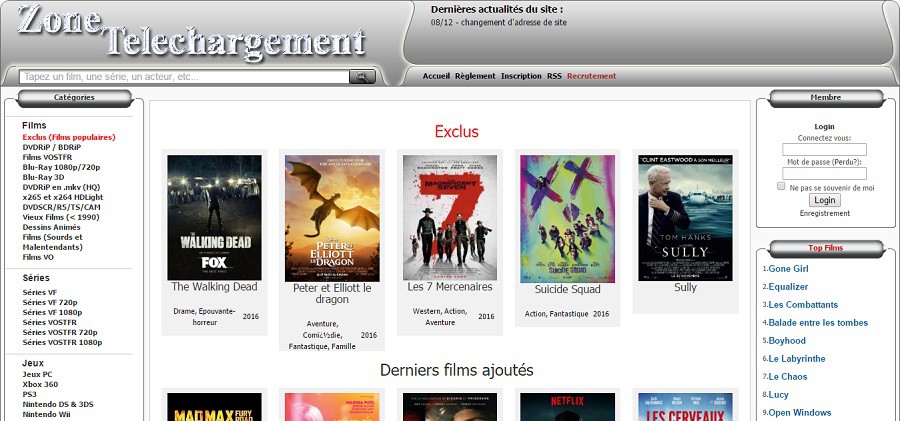Select 'Séries VF 720p' category
The image size is (900, 421).
(x=50, y=302)
